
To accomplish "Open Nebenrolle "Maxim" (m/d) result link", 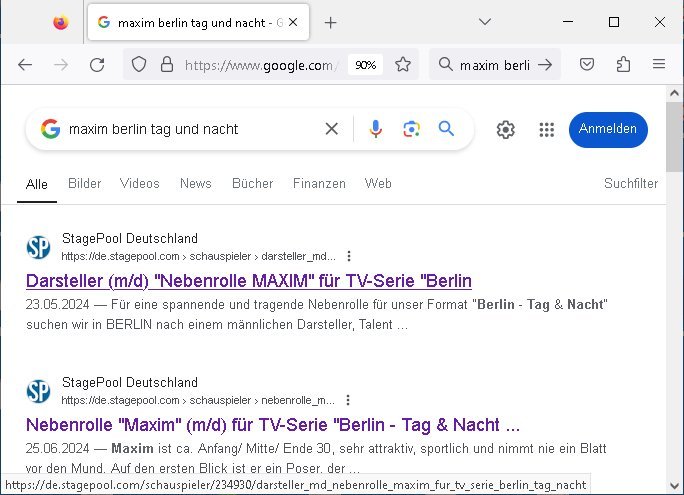I will [273, 425].
